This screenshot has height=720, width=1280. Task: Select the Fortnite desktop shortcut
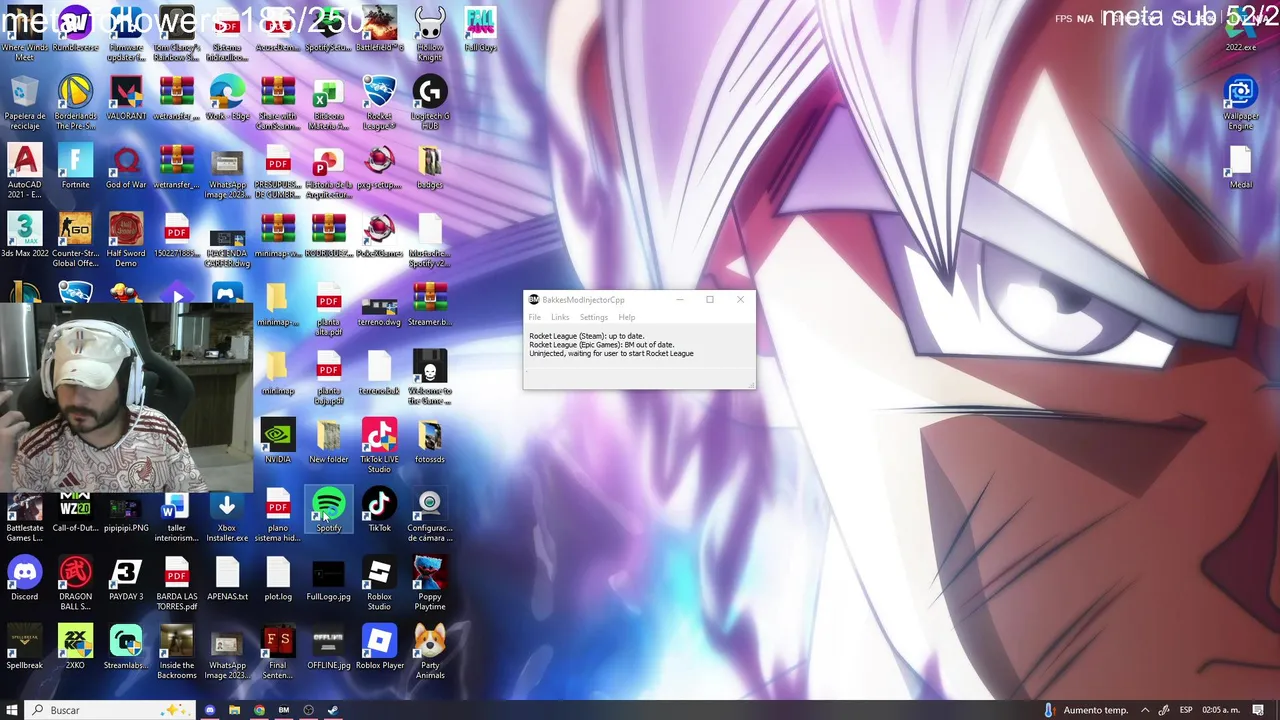(x=75, y=166)
